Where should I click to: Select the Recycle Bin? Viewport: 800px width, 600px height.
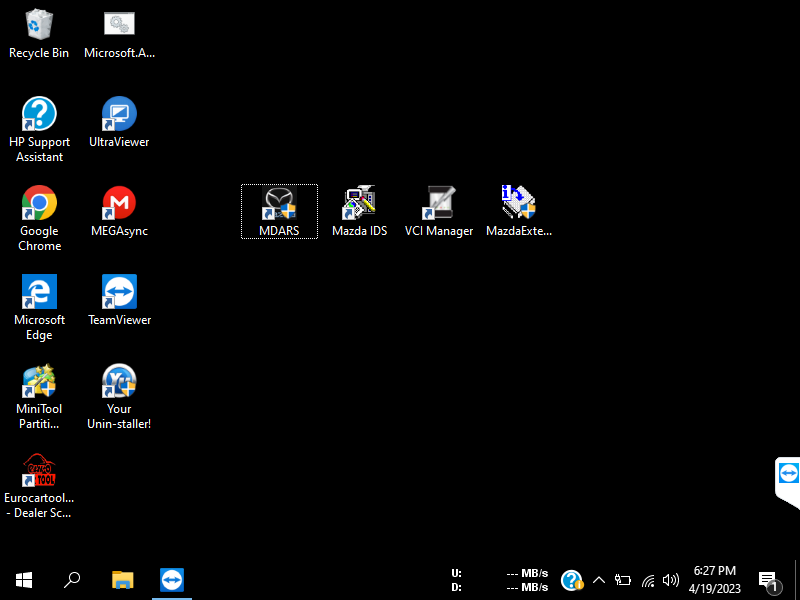click(x=39, y=26)
